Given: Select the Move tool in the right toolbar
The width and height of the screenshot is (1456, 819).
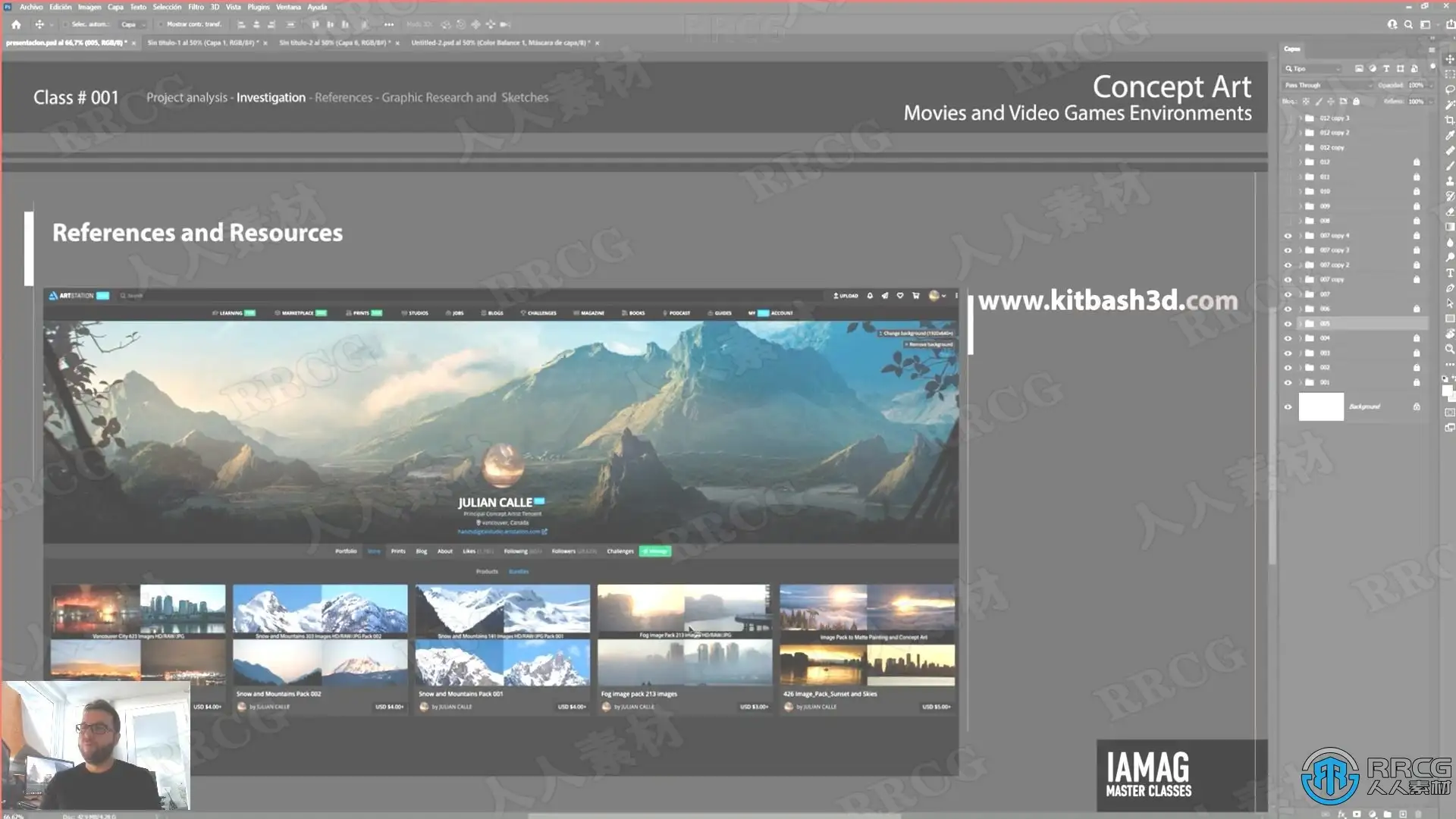Looking at the screenshot, I should point(1450,58).
